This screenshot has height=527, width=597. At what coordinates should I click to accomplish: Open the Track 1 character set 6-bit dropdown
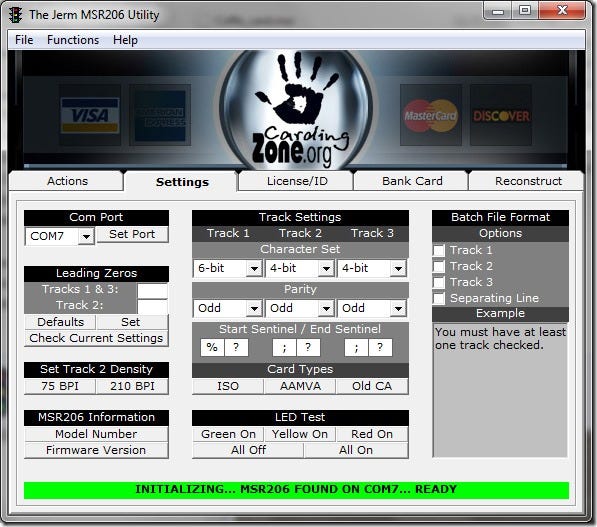(x=254, y=269)
